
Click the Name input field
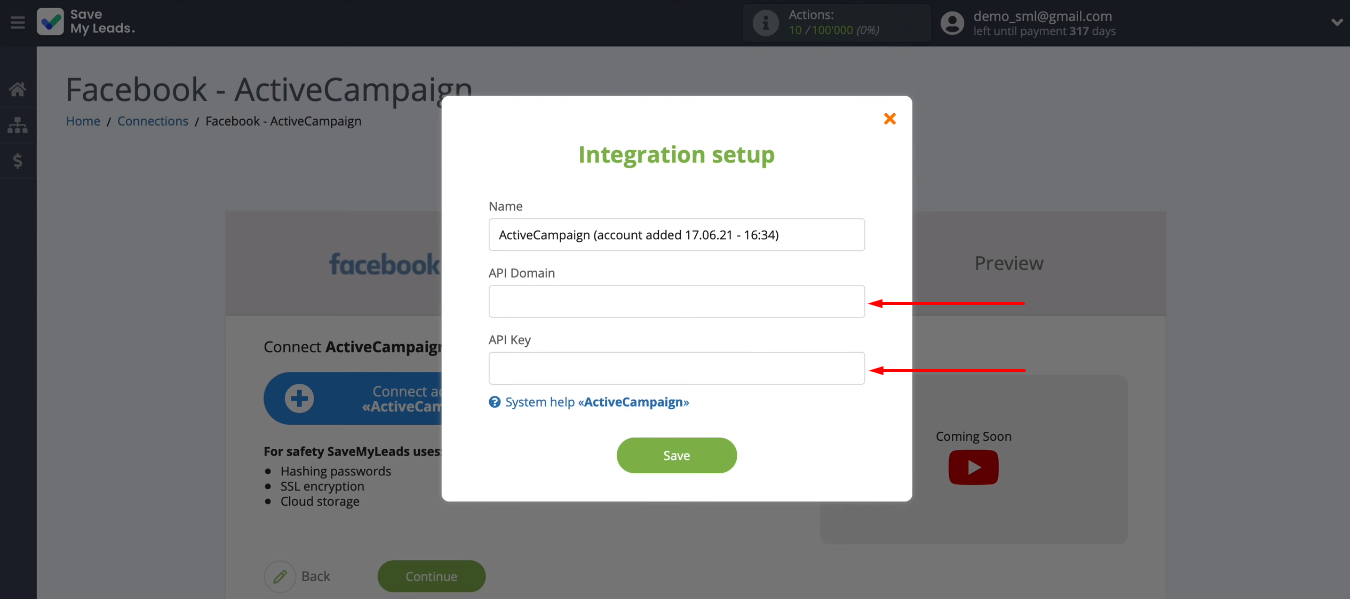point(676,235)
